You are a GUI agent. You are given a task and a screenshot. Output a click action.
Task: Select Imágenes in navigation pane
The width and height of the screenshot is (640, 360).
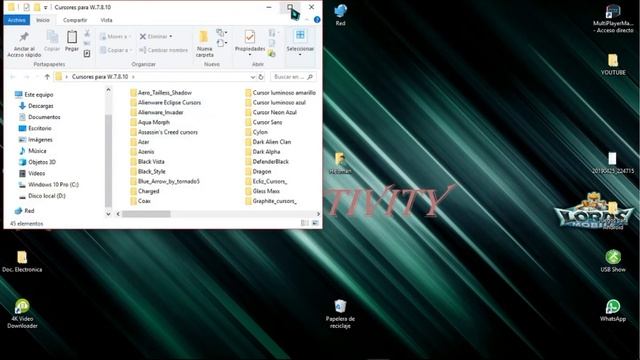click(x=36, y=140)
